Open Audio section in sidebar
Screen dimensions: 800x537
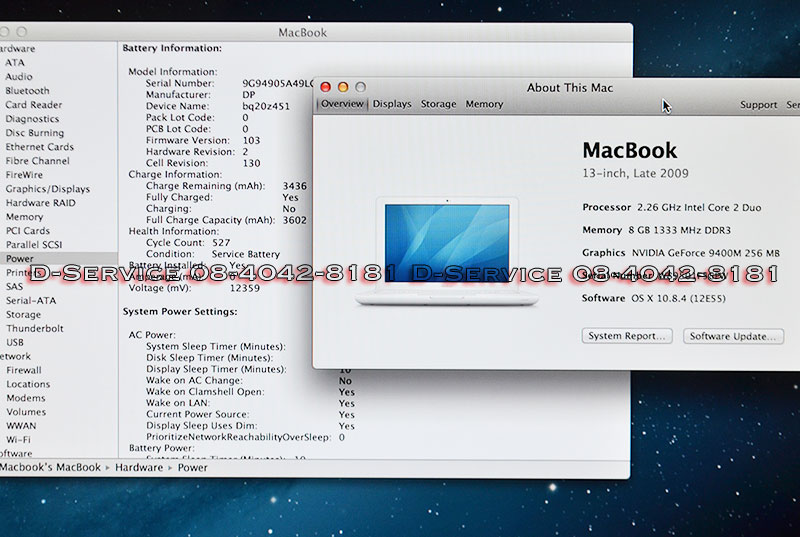pos(18,76)
